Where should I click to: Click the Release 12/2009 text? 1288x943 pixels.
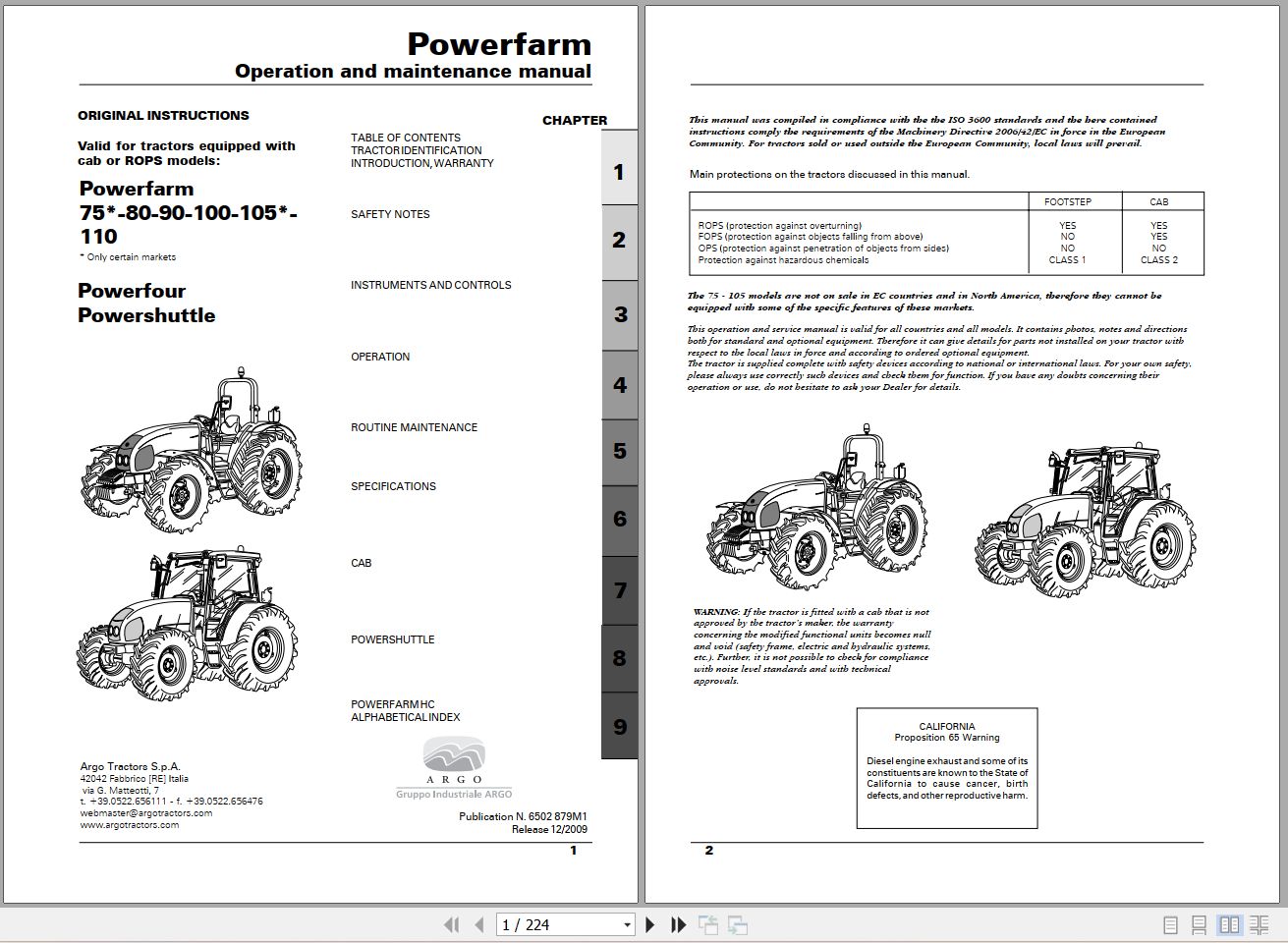(549, 829)
